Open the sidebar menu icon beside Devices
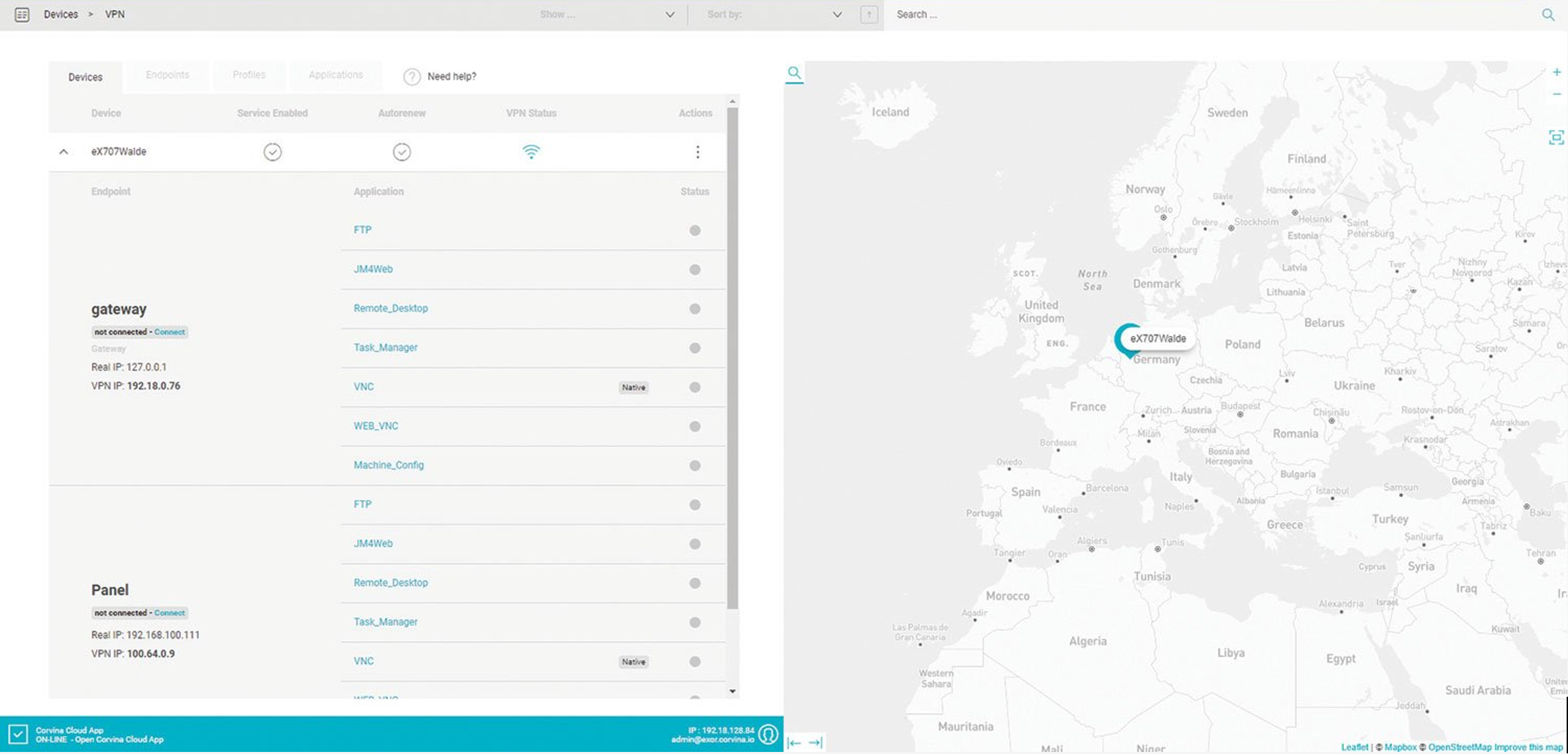This screenshot has width=1568, height=754. pos(22,14)
